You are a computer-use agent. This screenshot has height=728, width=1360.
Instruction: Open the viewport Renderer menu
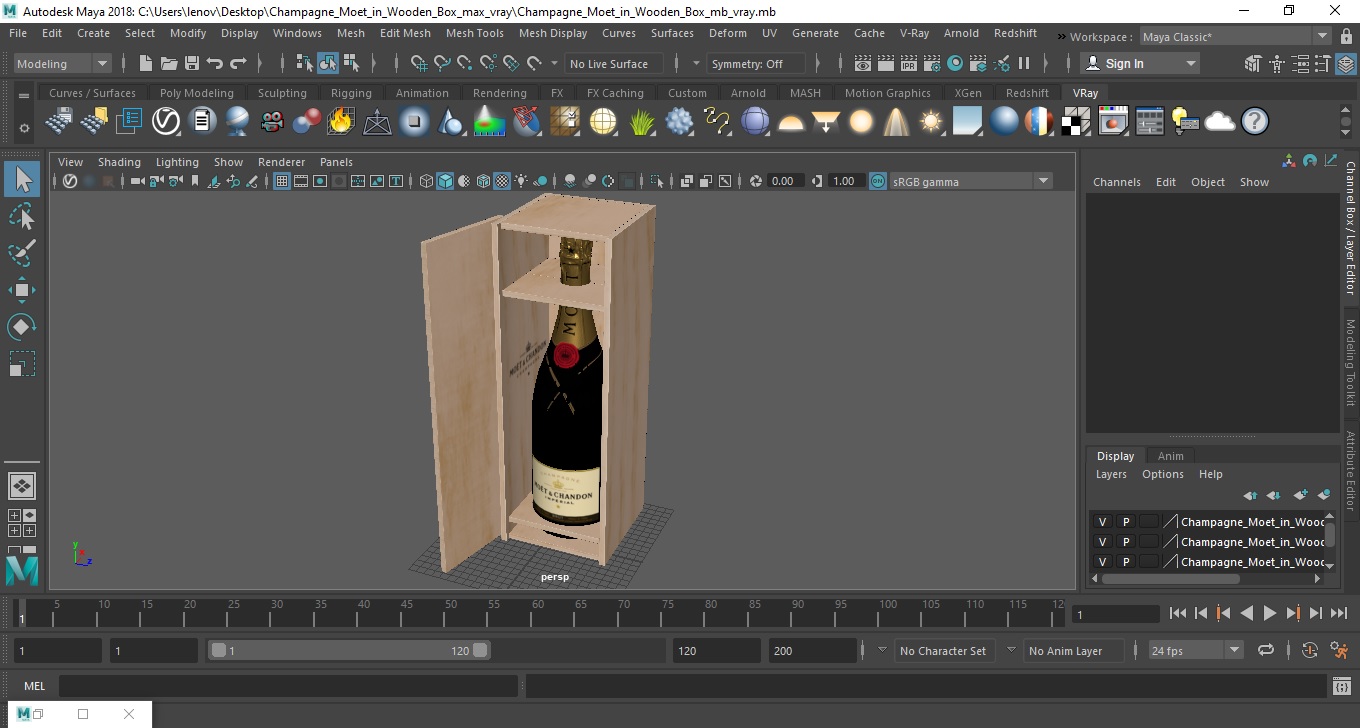(282, 162)
